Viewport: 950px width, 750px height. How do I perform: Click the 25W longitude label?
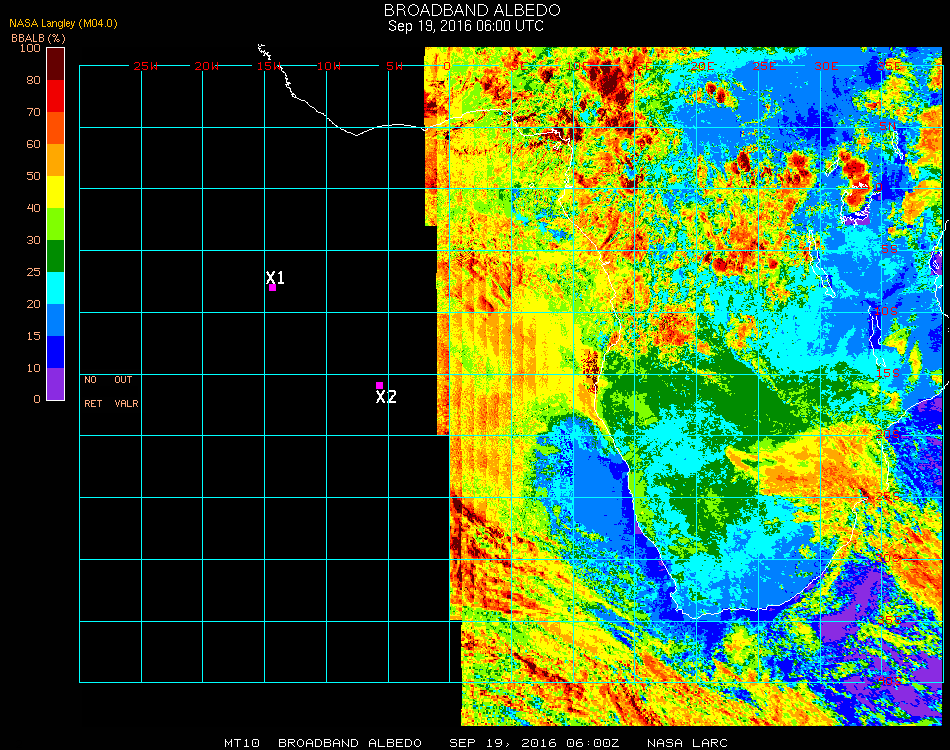coord(146,66)
